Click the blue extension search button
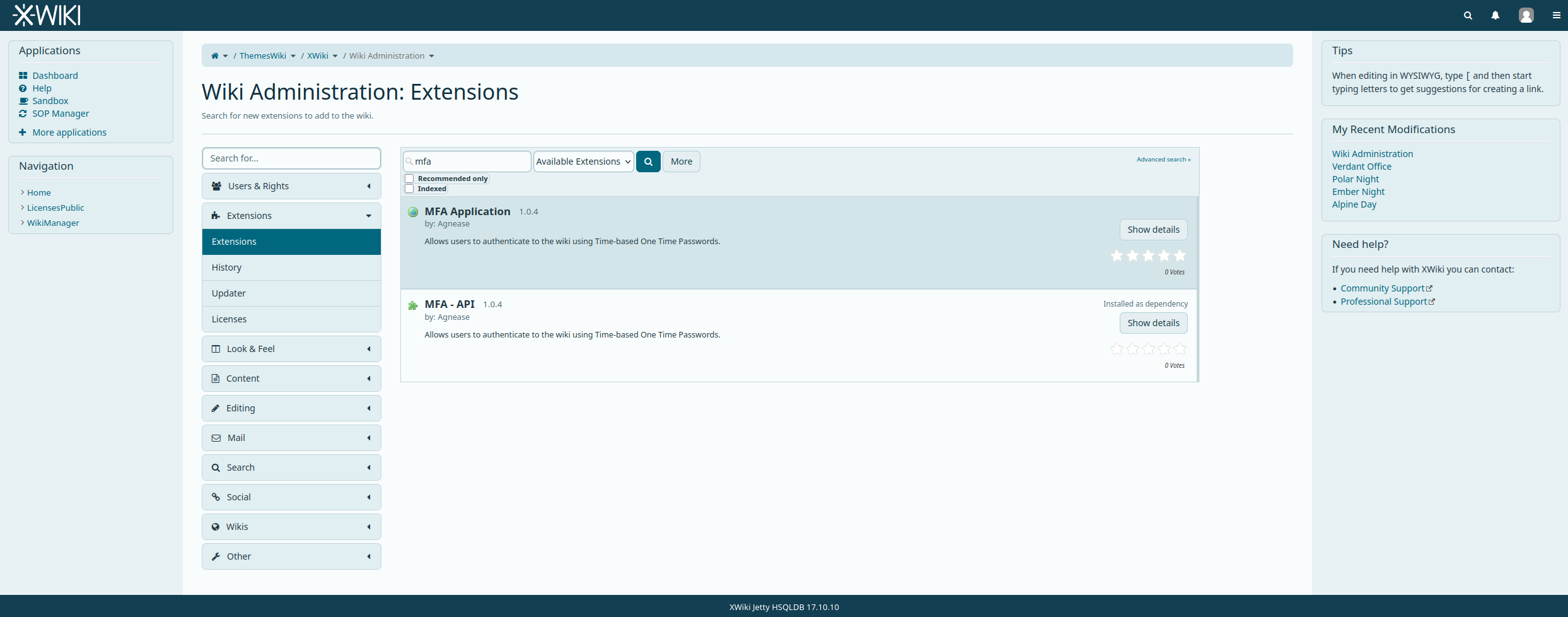1568x617 pixels. pos(648,162)
